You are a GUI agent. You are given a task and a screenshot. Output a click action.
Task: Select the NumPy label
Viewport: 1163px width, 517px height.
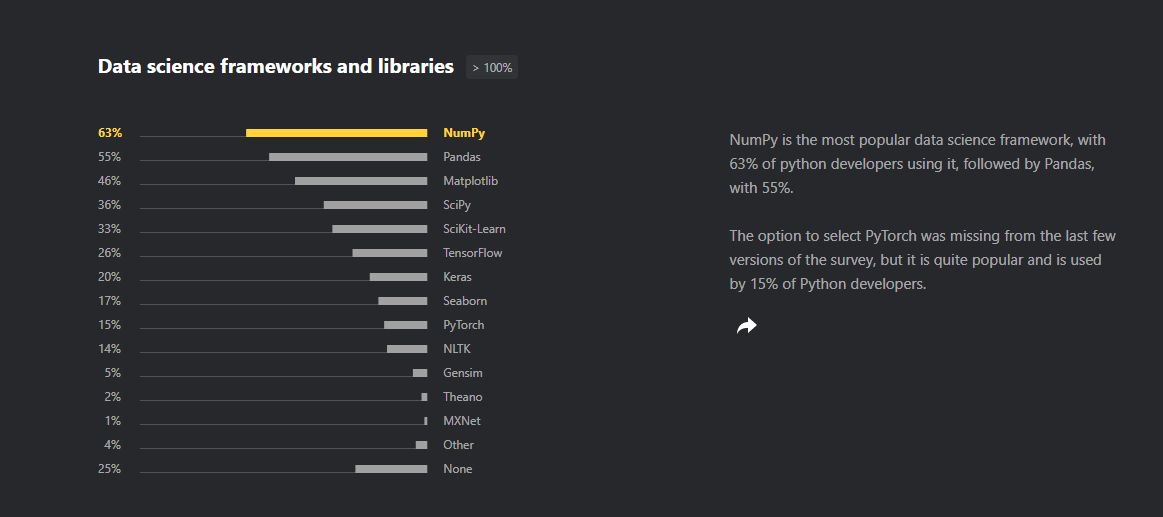[x=464, y=133]
